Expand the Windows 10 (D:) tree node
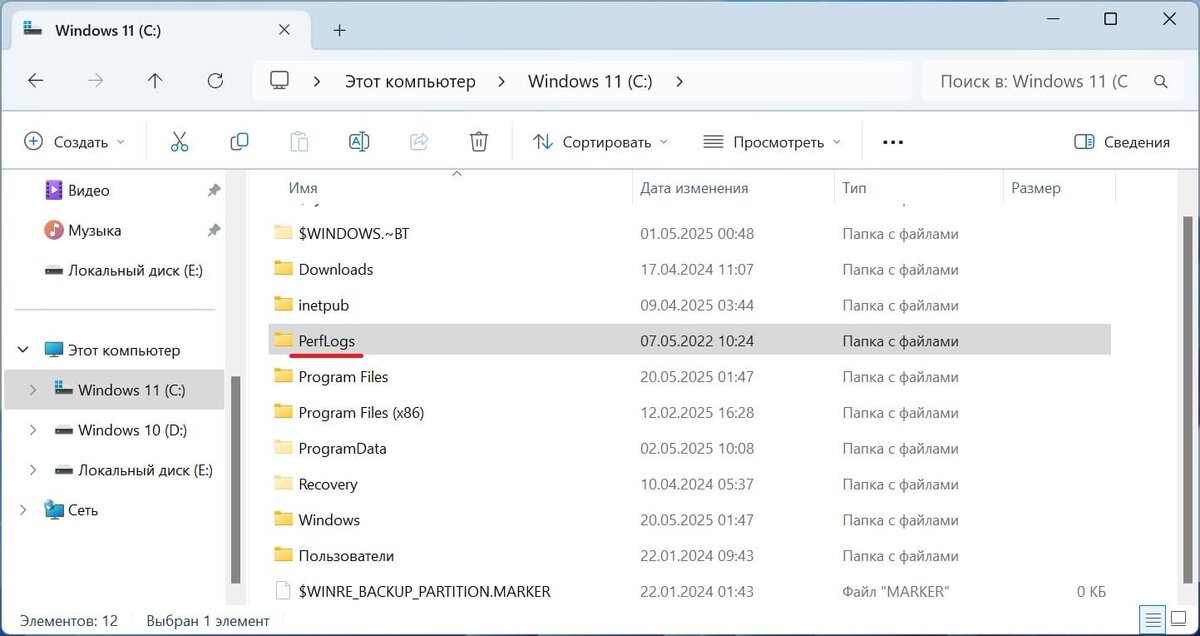This screenshot has width=1200, height=636. pos(33,430)
